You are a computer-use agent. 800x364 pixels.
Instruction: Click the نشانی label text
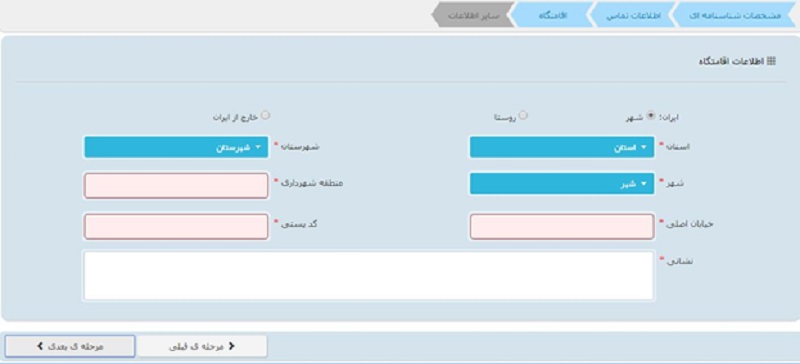pyautogui.click(x=680, y=261)
